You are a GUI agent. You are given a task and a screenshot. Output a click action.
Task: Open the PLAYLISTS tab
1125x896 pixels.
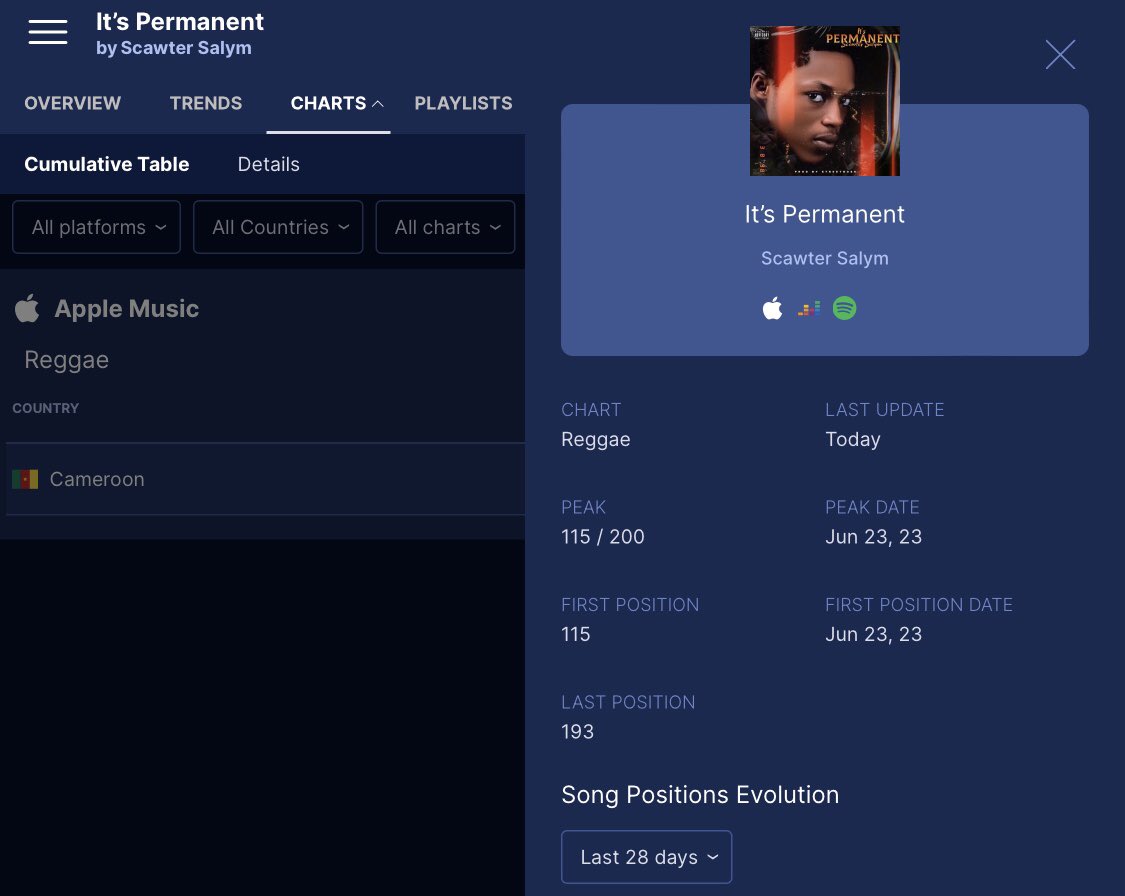pos(463,103)
